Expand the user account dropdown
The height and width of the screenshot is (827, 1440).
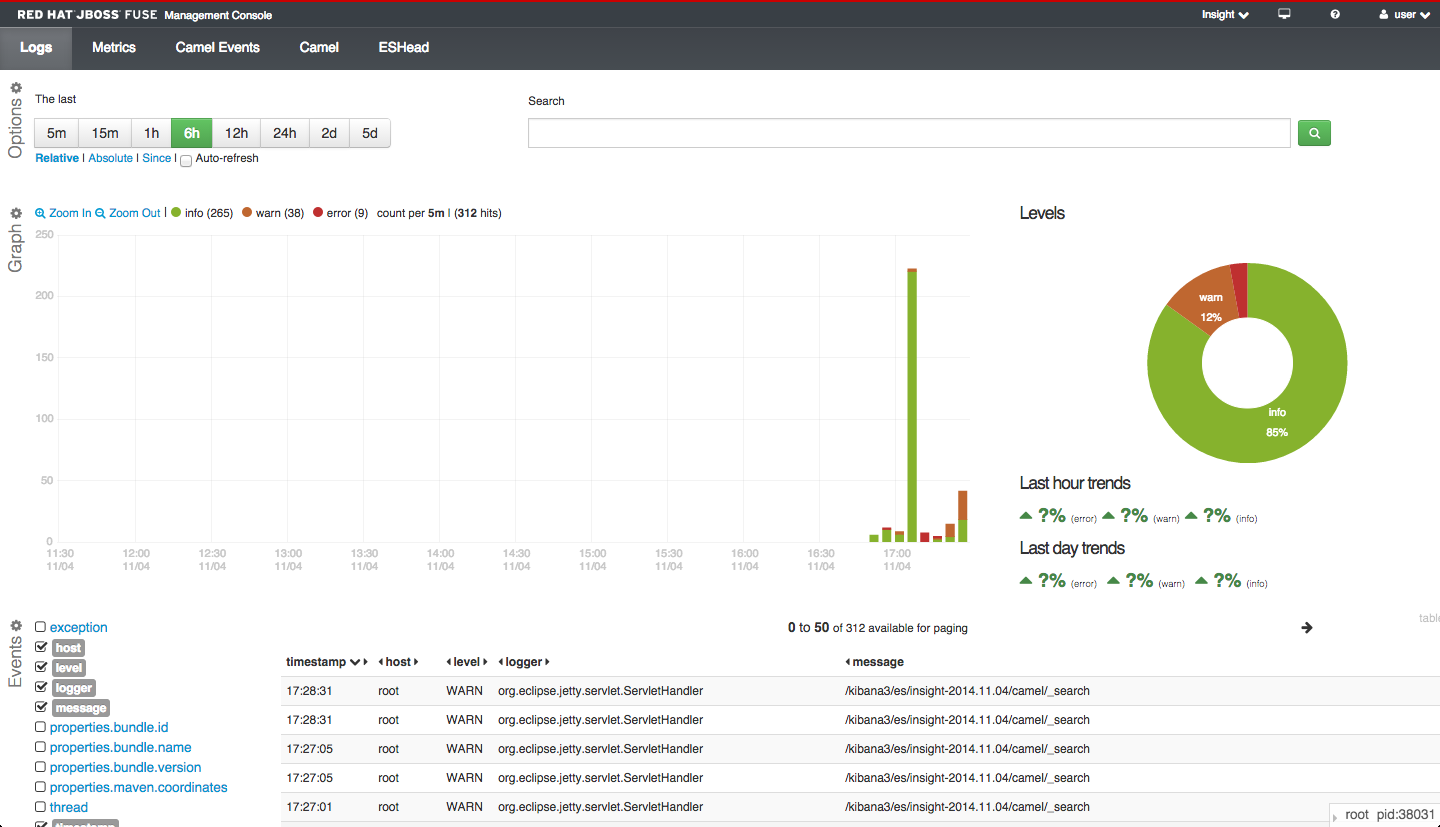click(1404, 14)
